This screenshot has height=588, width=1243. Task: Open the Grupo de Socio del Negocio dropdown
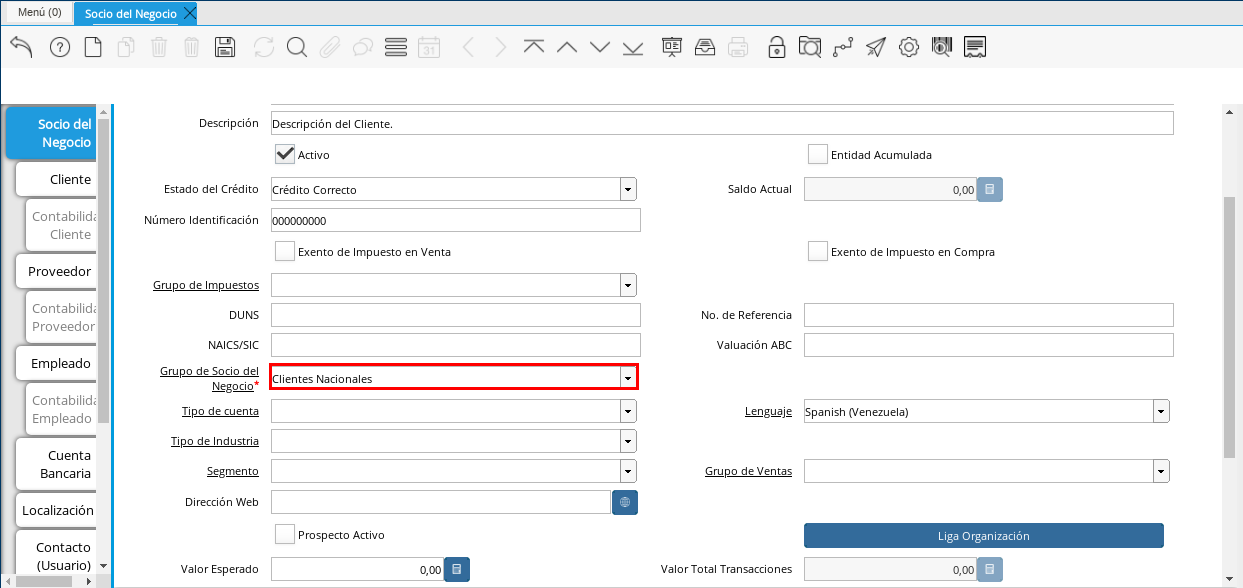tap(627, 378)
